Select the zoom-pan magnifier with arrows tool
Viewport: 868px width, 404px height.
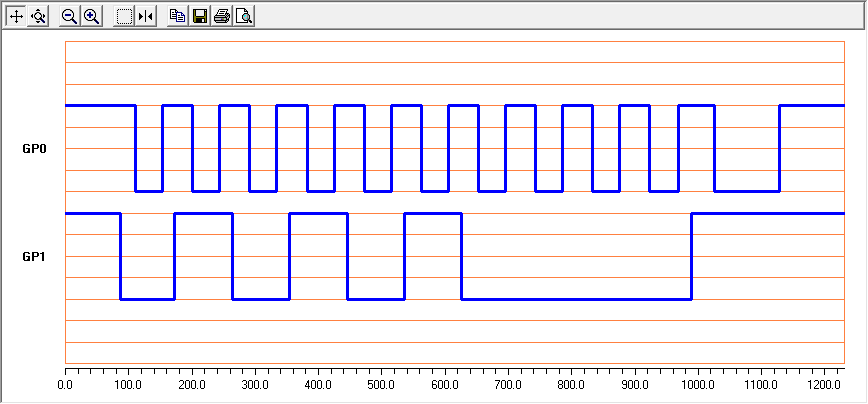(x=38, y=16)
